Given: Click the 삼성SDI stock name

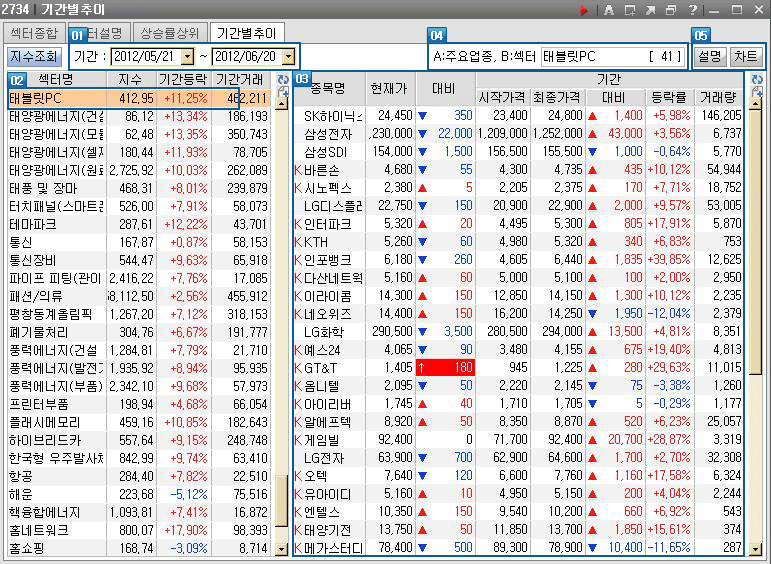Looking at the screenshot, I should click(326, 152).
